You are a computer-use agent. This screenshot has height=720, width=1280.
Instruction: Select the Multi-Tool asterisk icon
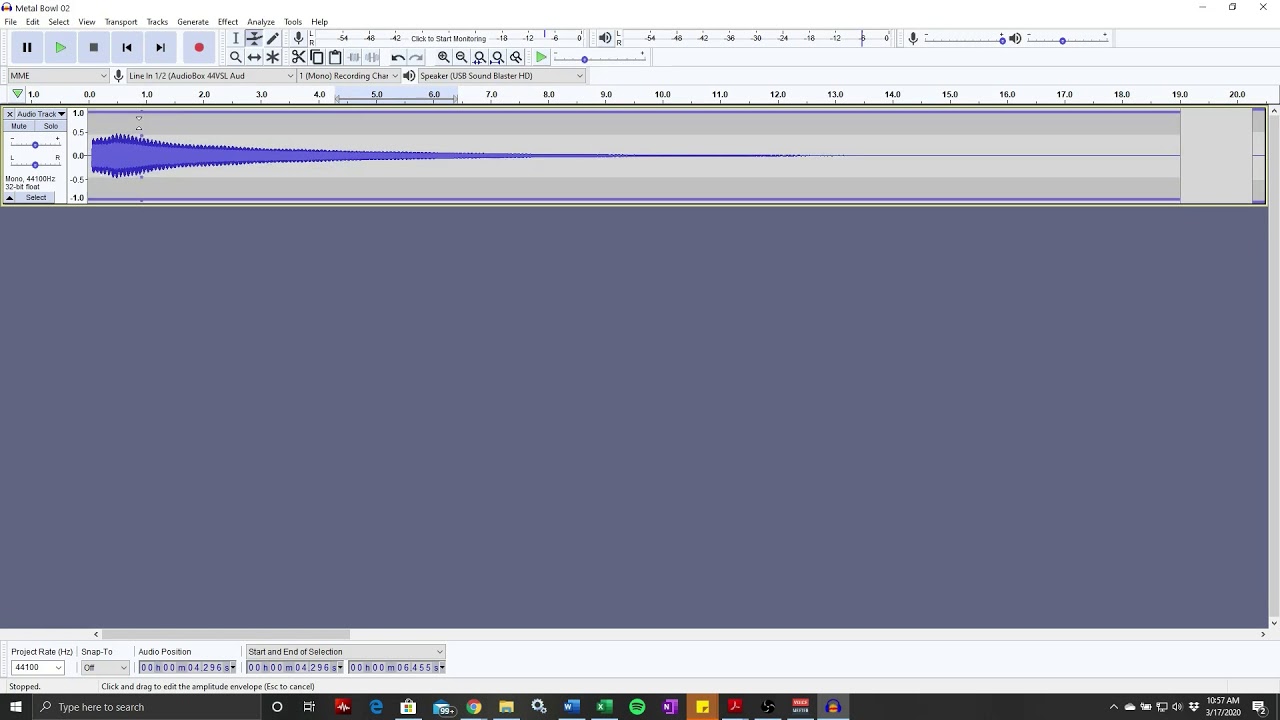pyautogui.click(x=272, y=57)
